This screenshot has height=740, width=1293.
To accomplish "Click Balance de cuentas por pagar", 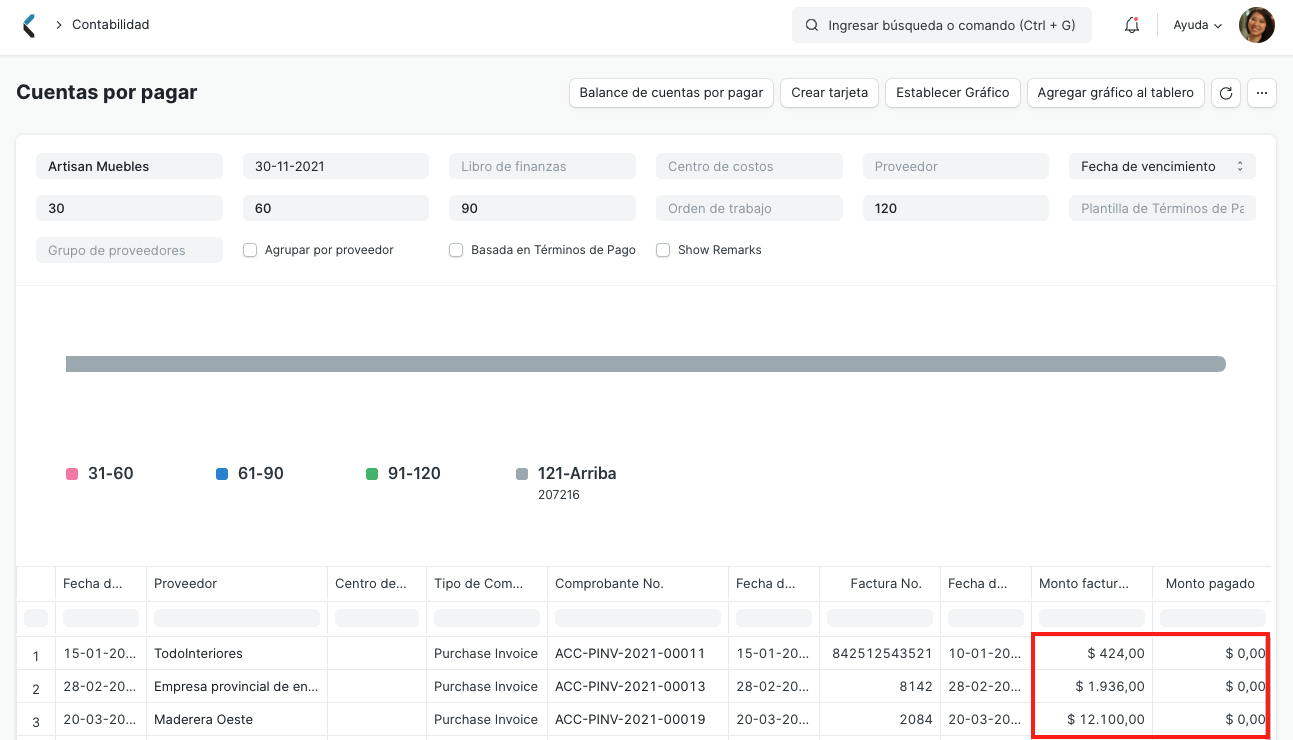I will 670,92.
